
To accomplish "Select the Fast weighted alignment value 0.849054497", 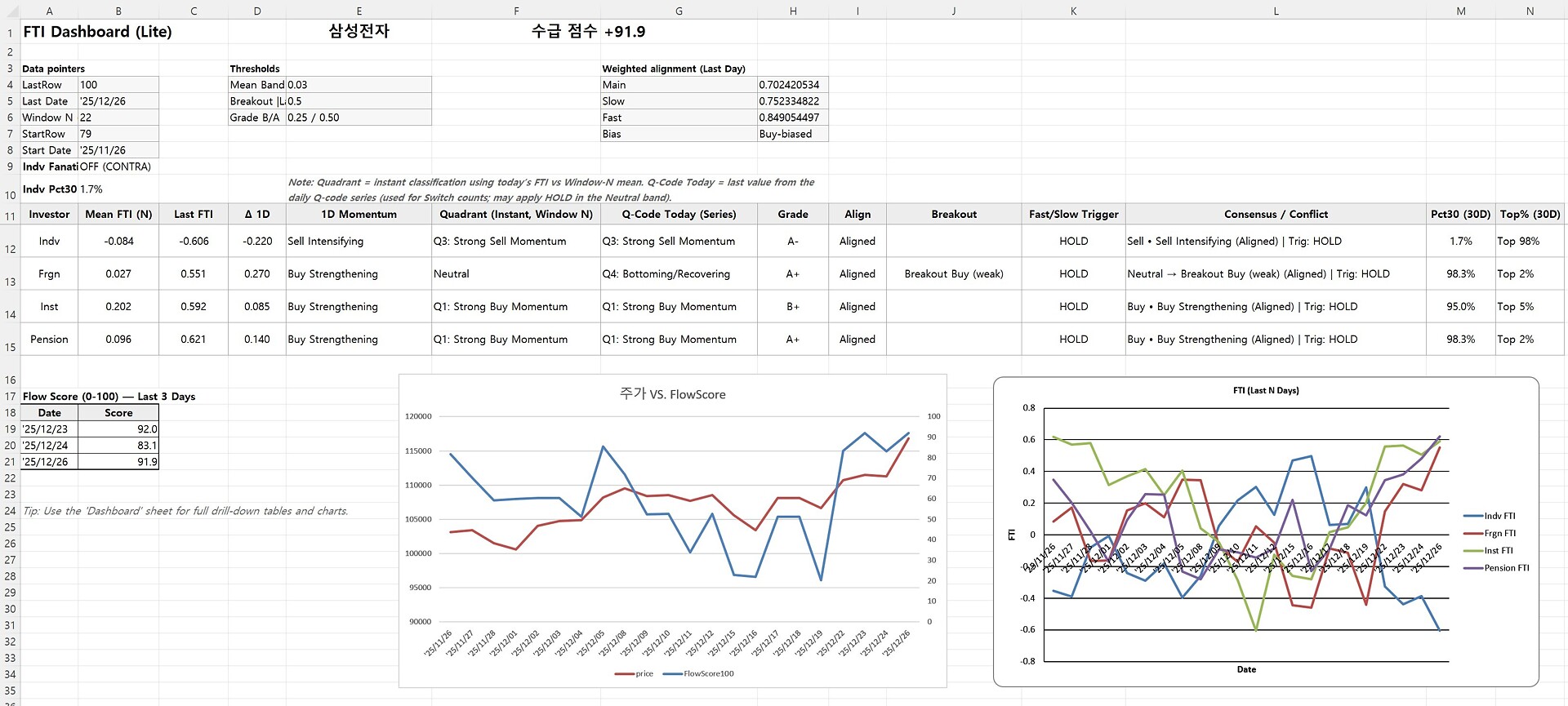I will tap(791, 118).
